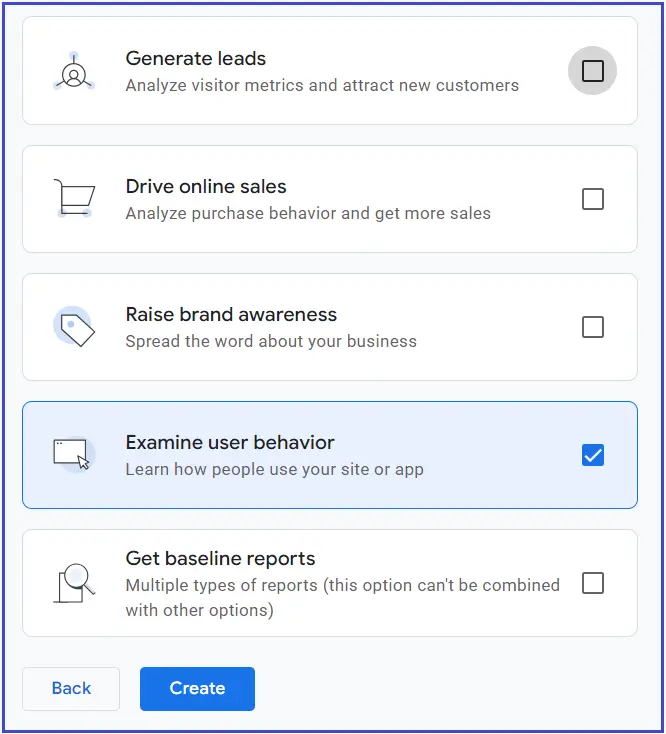666x734 pixels.
Task: Click the 'Examine user behavior' heading
Action: click(230, 442)
